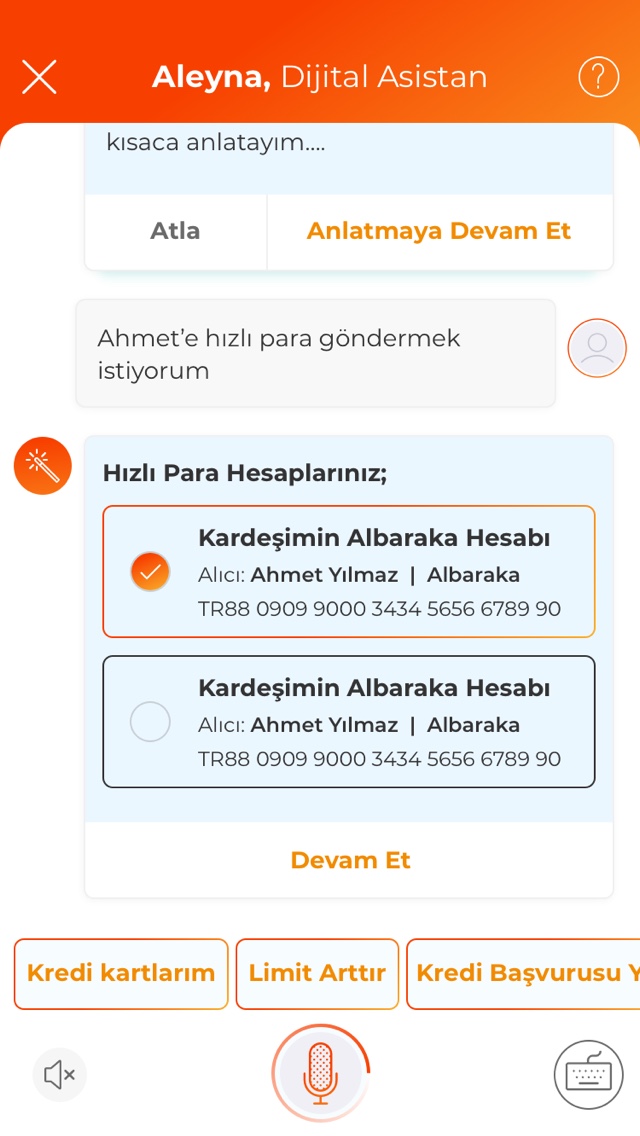Choose the Kredi kartlarım quick action
640x1136 pixels.
(x=121, y=973)
